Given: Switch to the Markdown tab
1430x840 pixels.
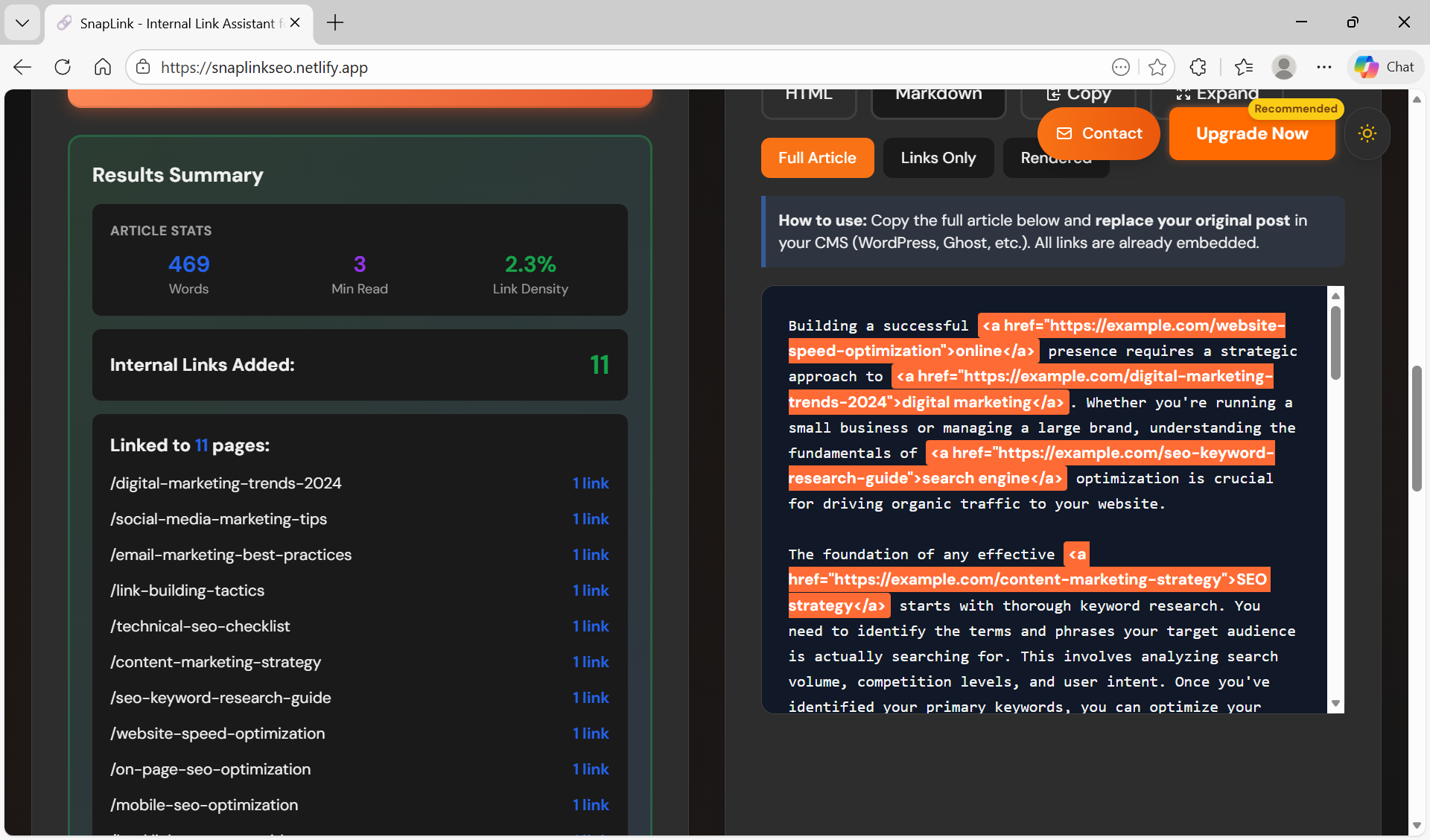Looking at the screenshot, I should coord(938,94).
